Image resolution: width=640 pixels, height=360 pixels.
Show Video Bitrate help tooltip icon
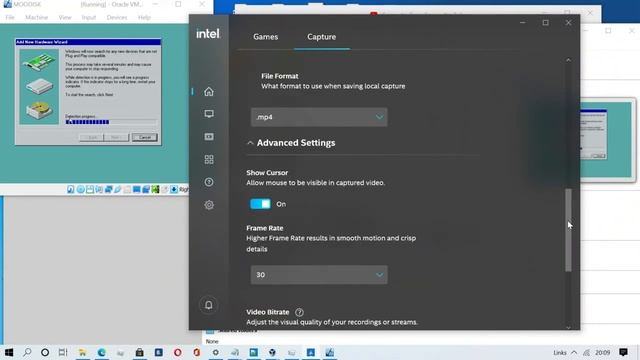pos(299,312)
